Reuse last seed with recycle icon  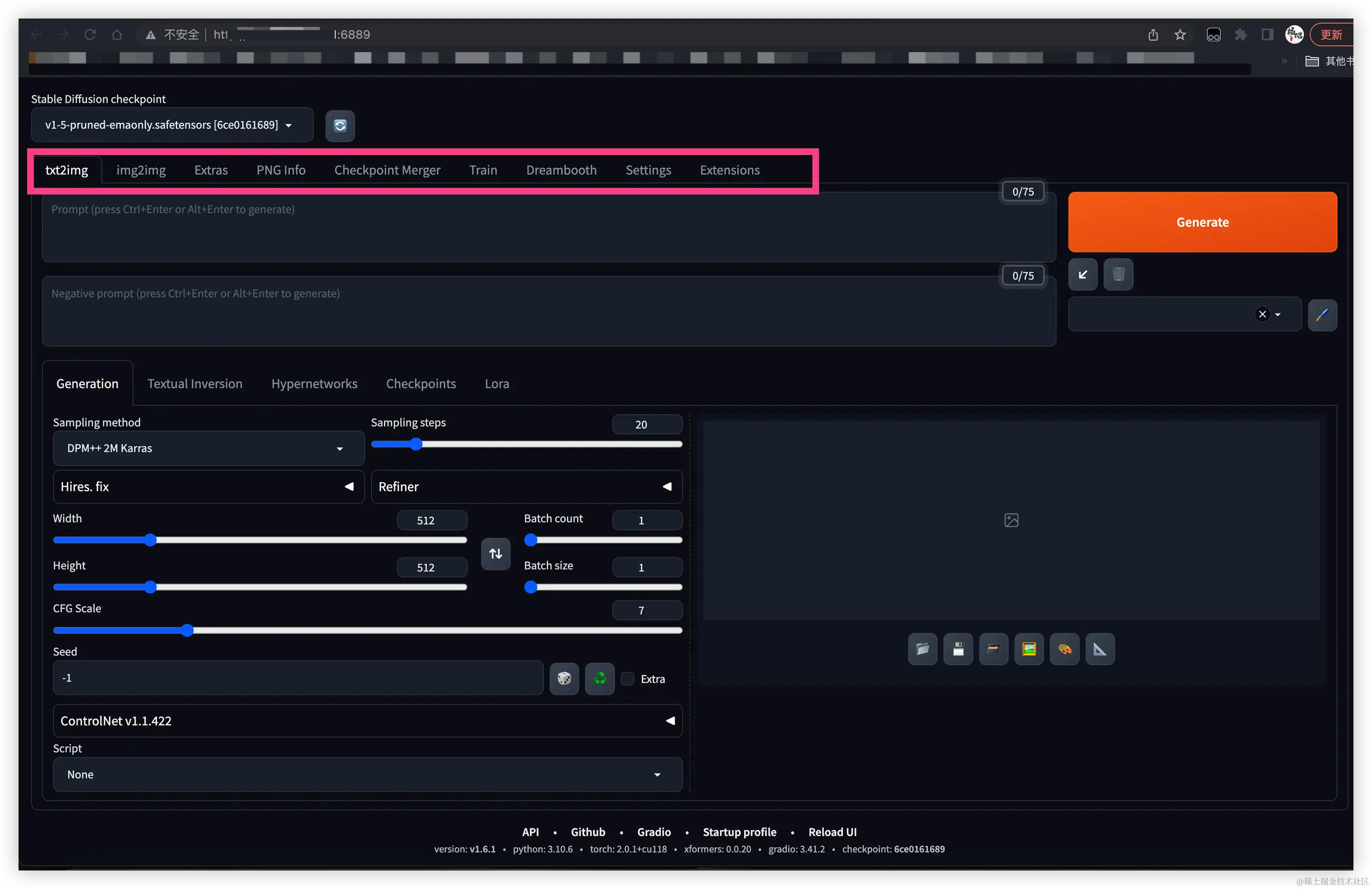pyautogui.click(x=599, y=678)
